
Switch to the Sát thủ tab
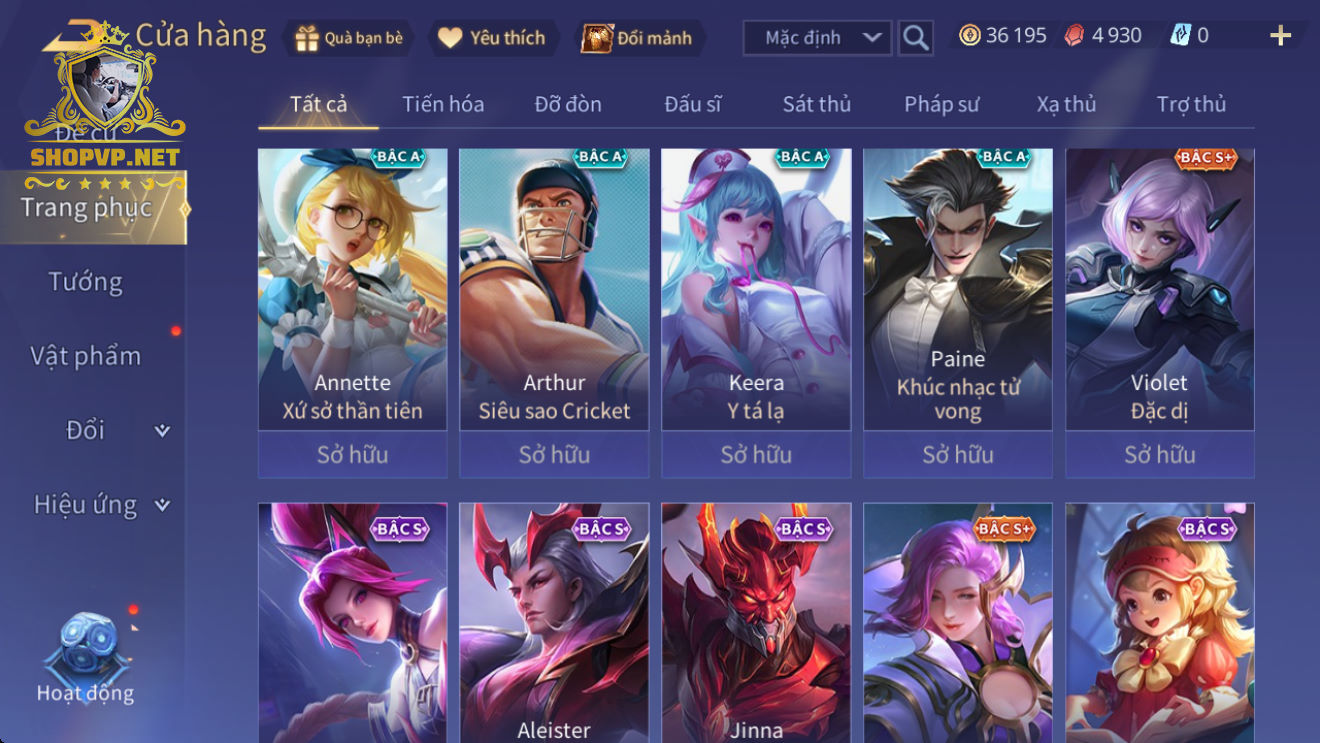[x=817, y=104]
